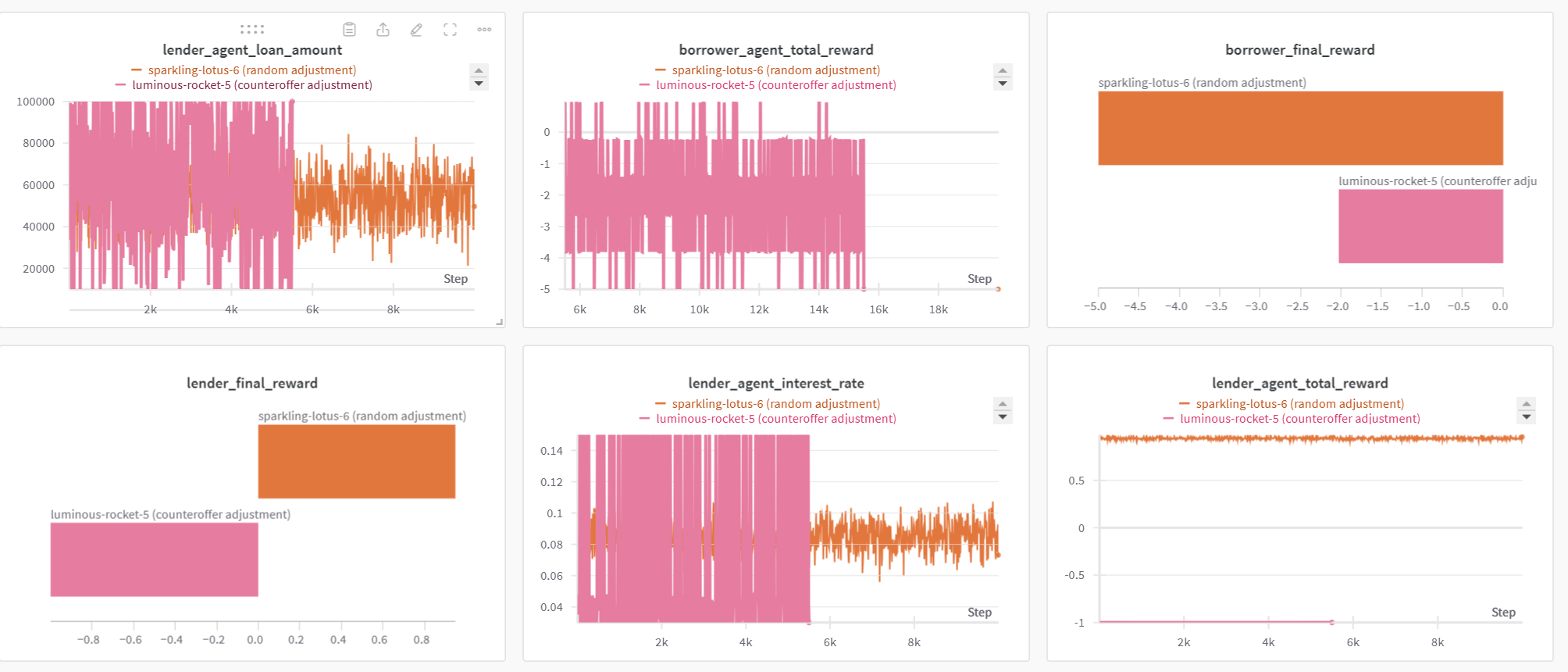
Task: Select sparkling-lotus-6 legend in lender_agent_interest_rate chart
Action: pos(768,404)
